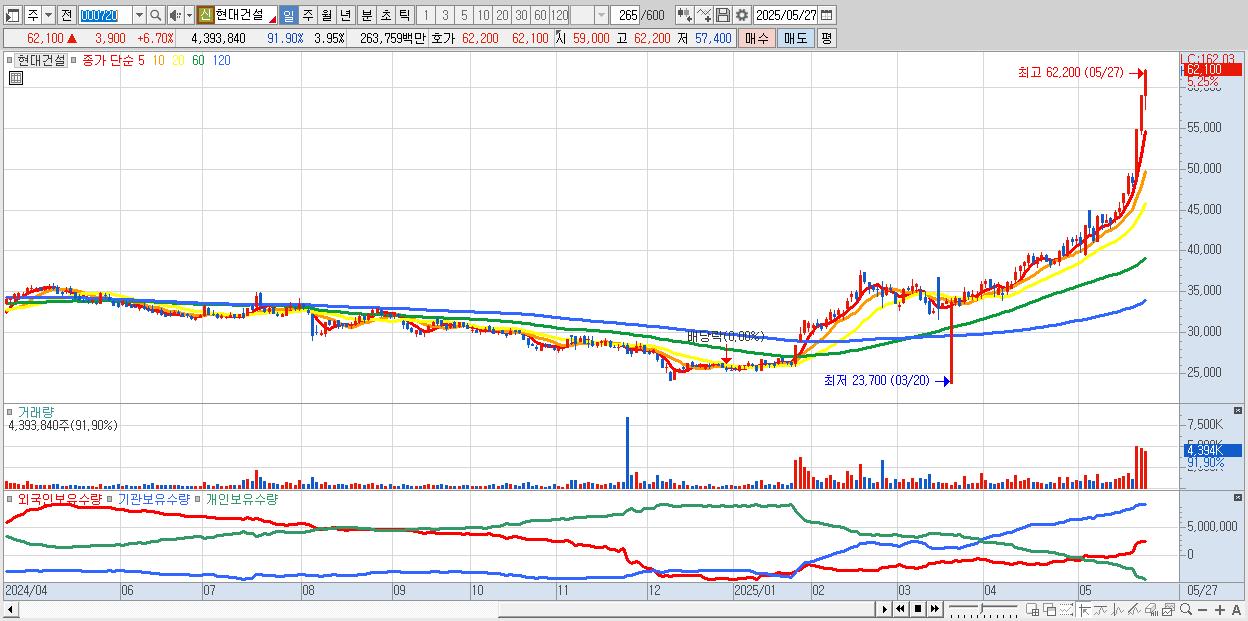The image size is (1248, 621).
Task: Click the speaker sound icon in toolbar
Action: (175, 15)
